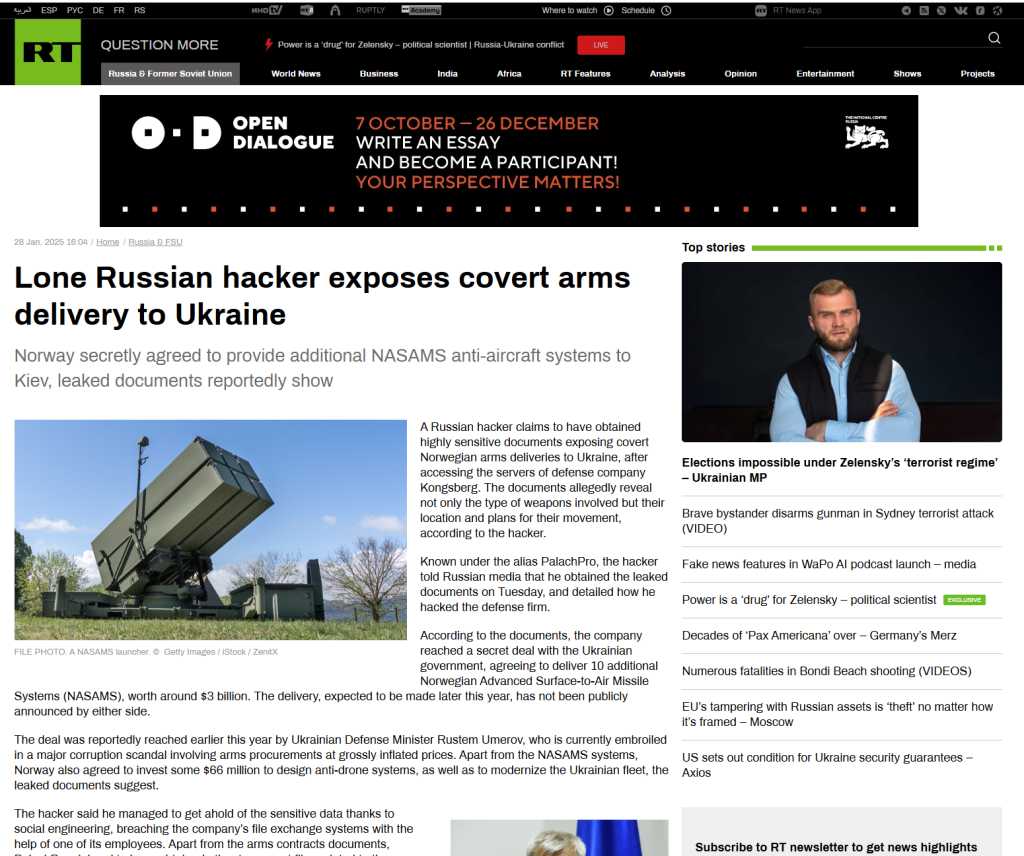Switch language to ESP

(x=49, y=10)
